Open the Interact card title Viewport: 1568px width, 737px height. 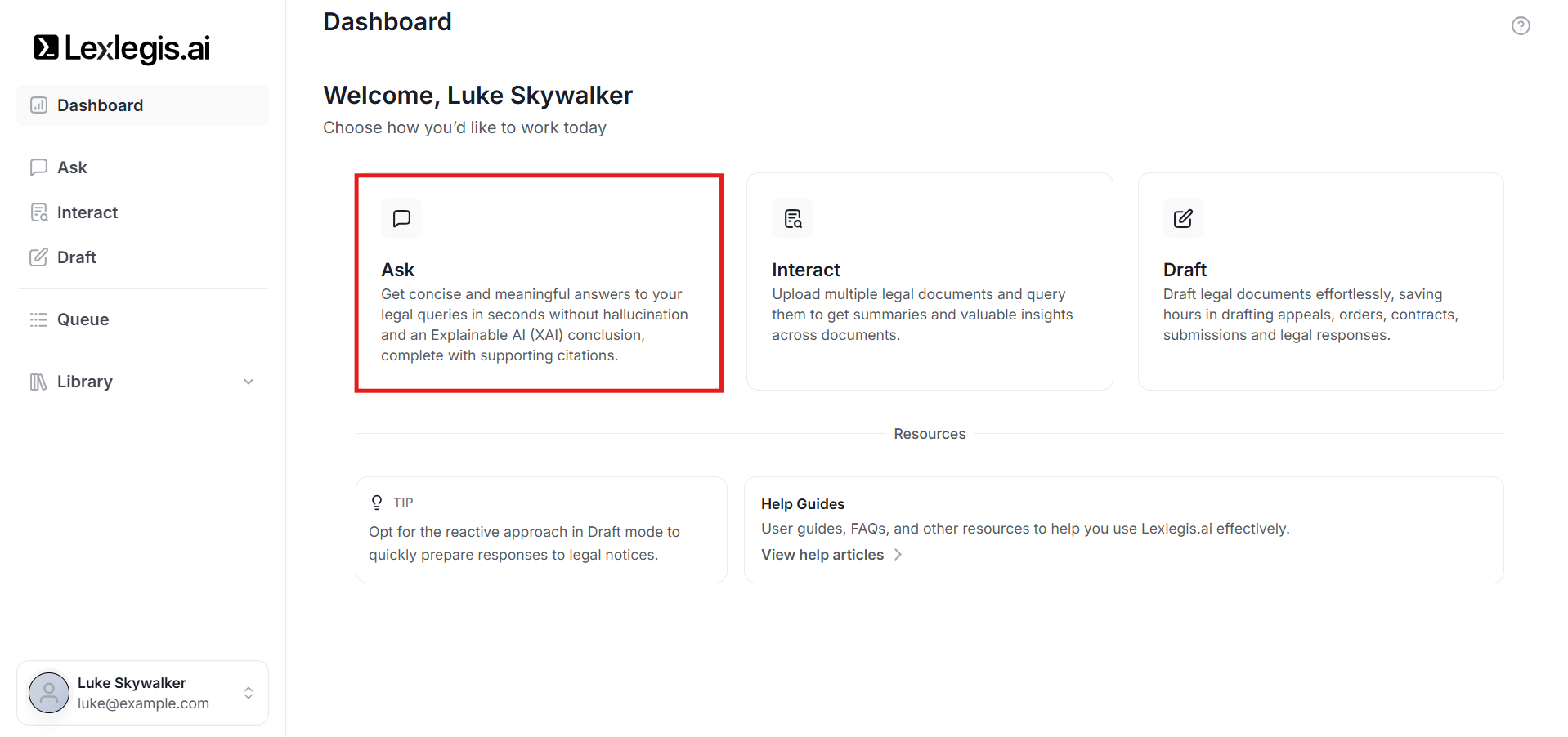click(x=806, y=270)
